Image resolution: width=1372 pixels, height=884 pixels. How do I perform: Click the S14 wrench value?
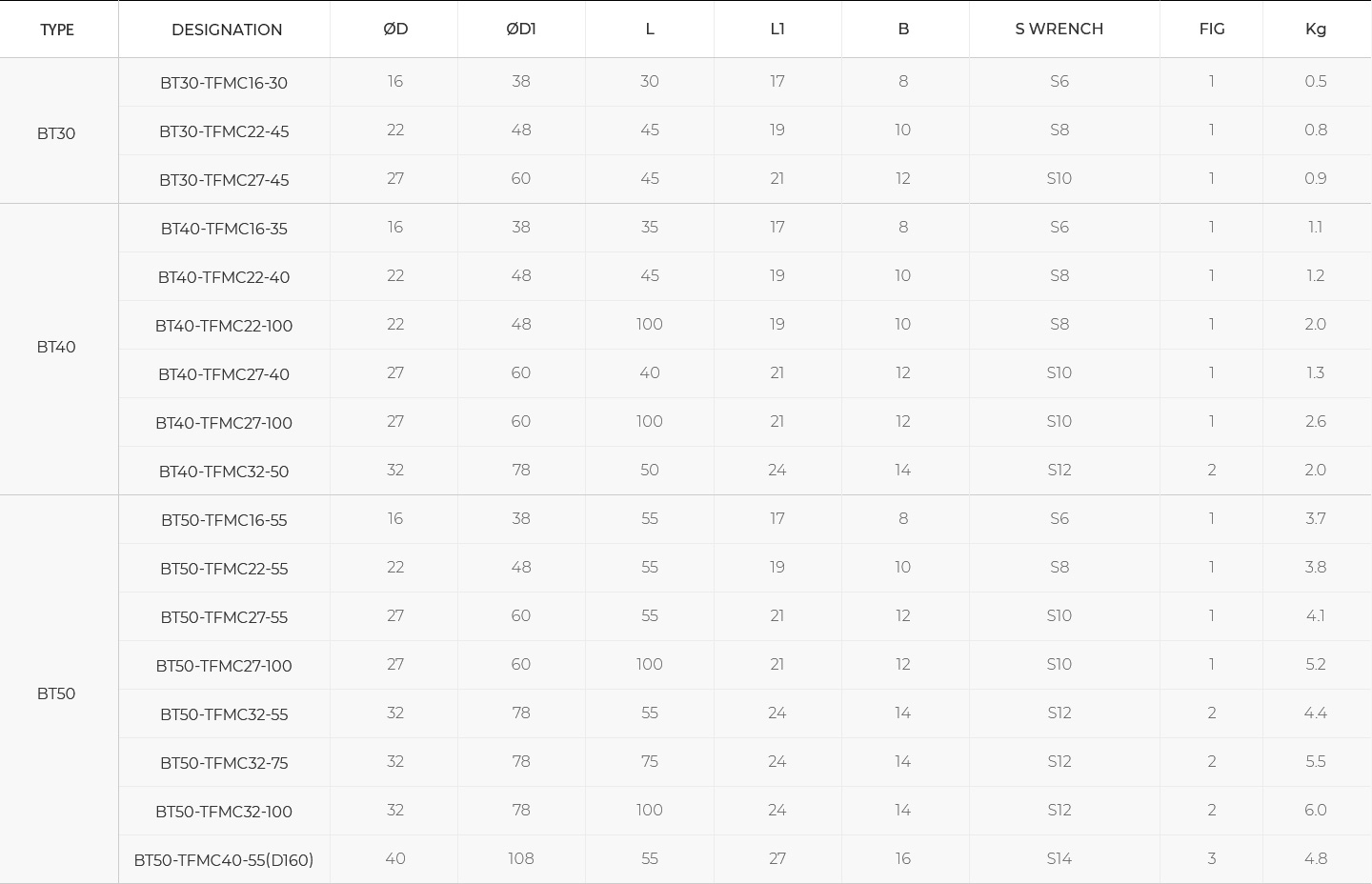point(1059,858)
